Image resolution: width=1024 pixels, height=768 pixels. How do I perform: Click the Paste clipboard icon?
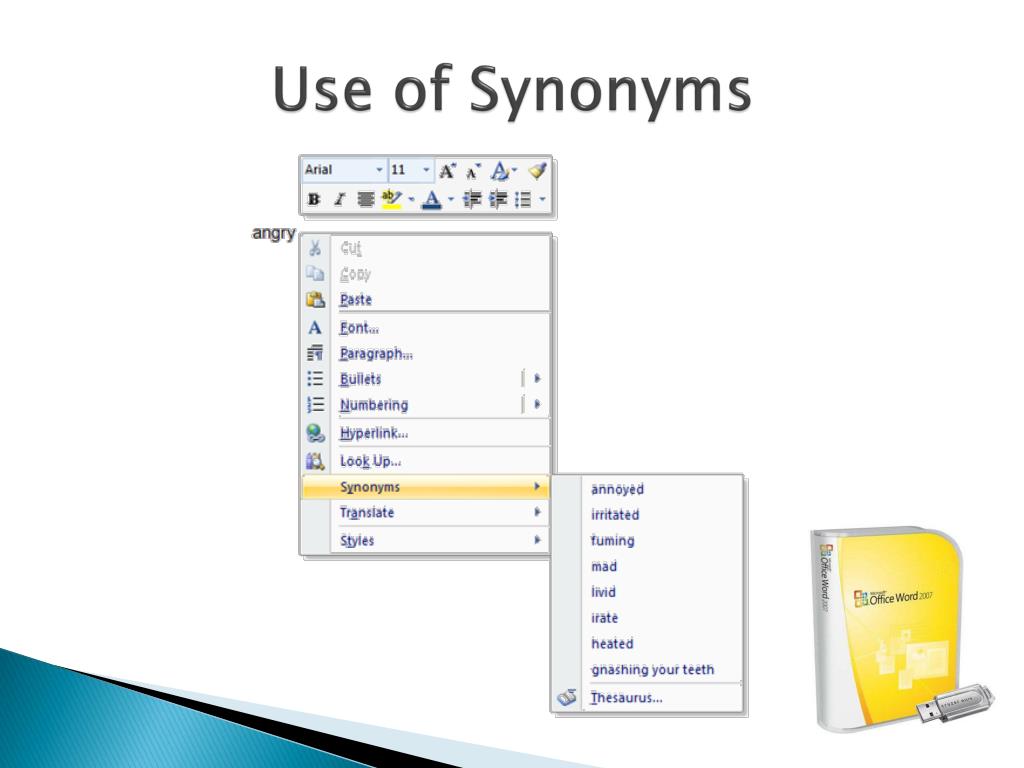coord(315,300)
